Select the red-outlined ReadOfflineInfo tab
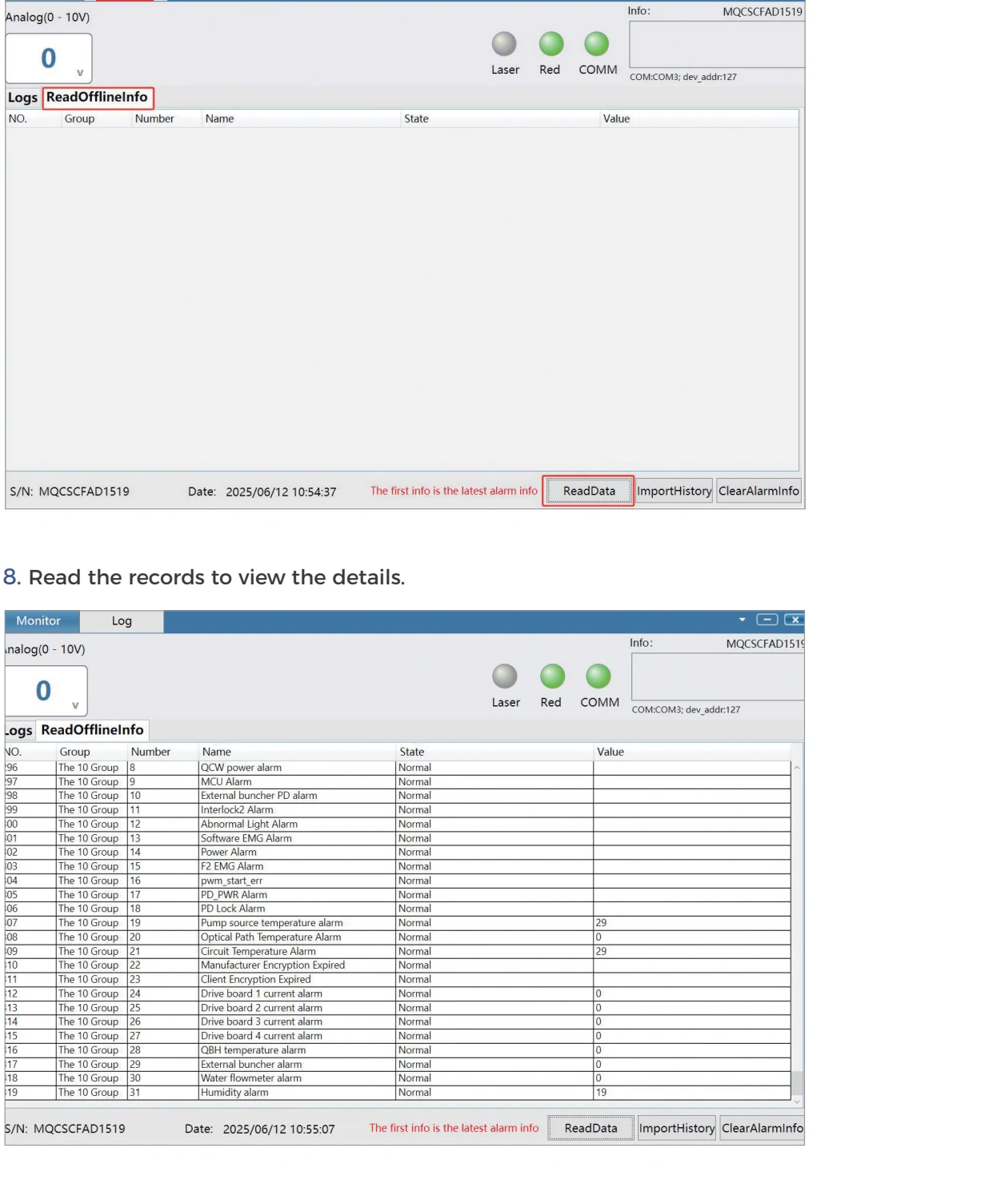 [x=98, y=98]
